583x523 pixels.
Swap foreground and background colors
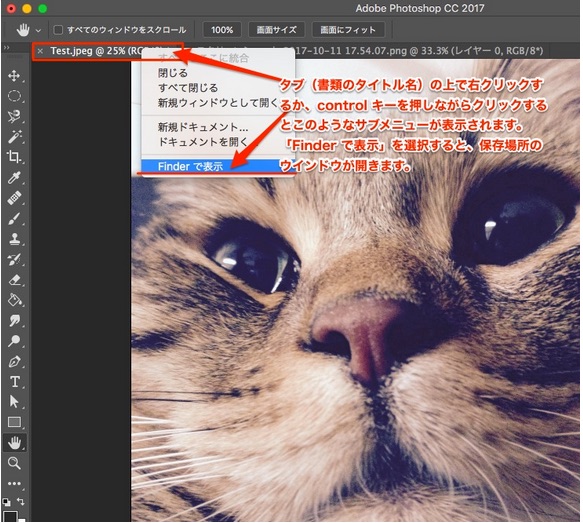(x=21, y=501)
